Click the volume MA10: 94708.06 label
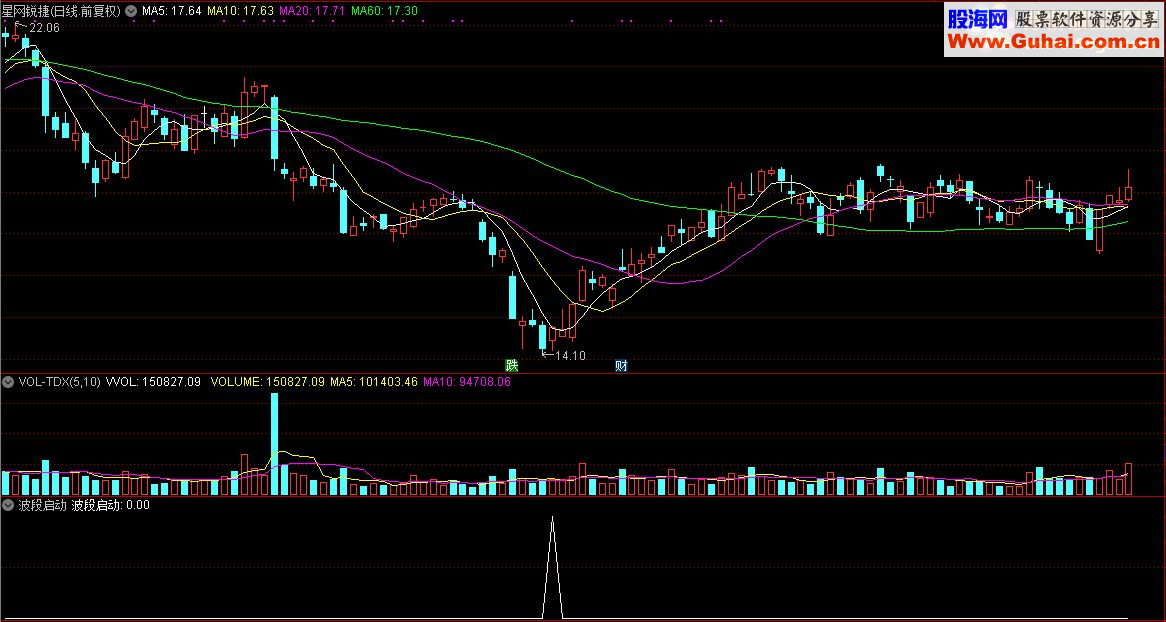1166x622 pixels. 466,382
